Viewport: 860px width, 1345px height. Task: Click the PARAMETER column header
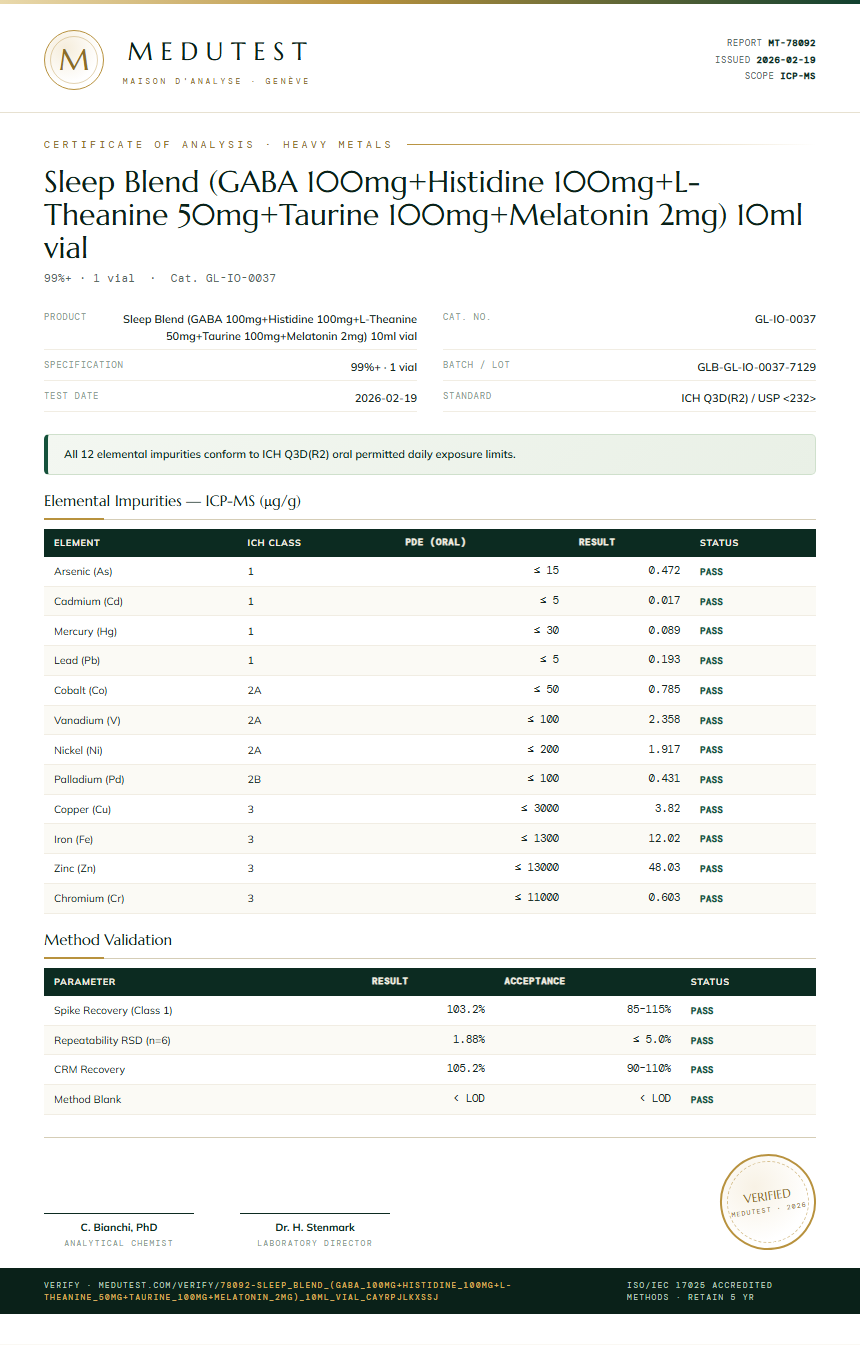point(84,982)
